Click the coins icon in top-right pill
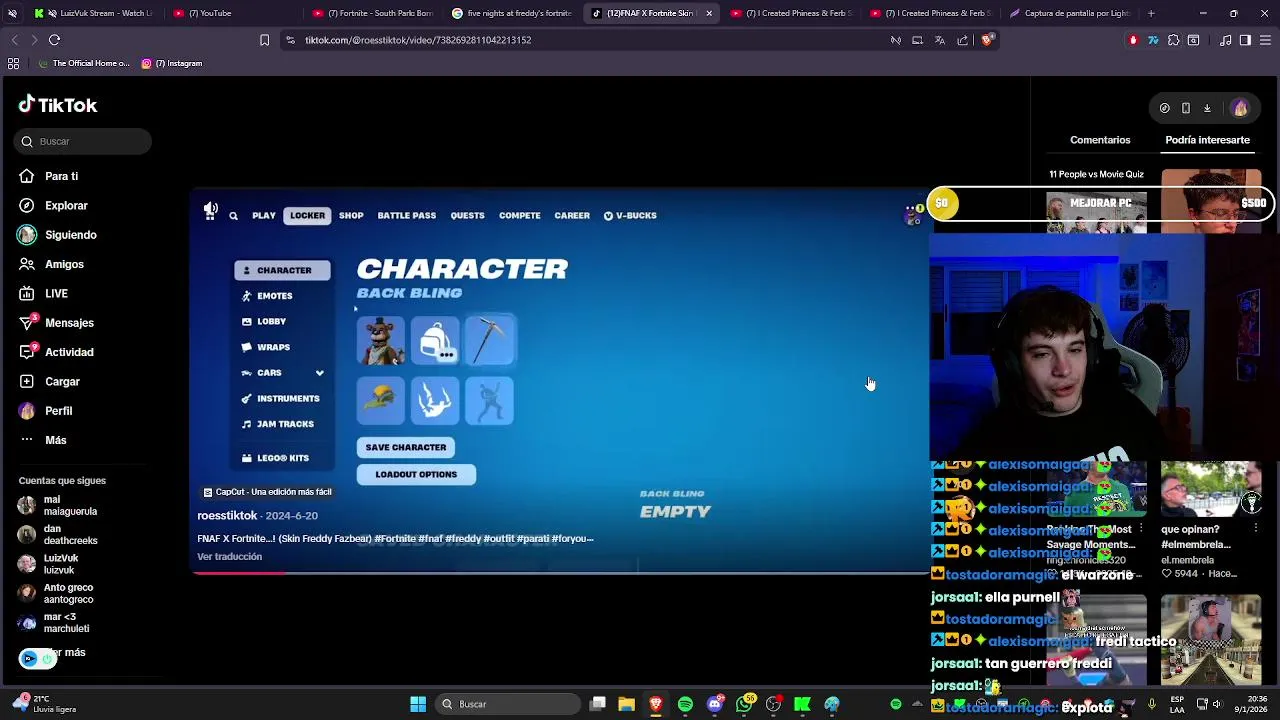Screen dimensions: 1280x720 pyautogui.click(x=1164, y=108)
